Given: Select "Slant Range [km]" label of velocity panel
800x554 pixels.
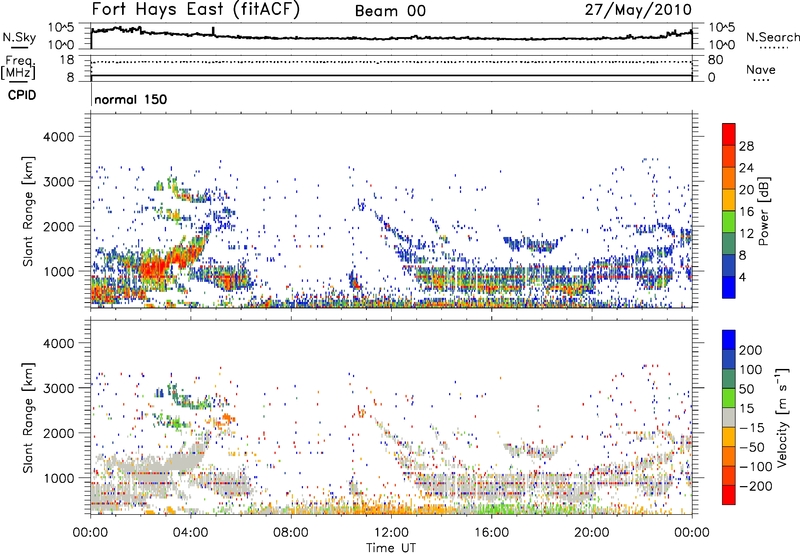Looking at the screenshot, I should (x=28, y=417).
